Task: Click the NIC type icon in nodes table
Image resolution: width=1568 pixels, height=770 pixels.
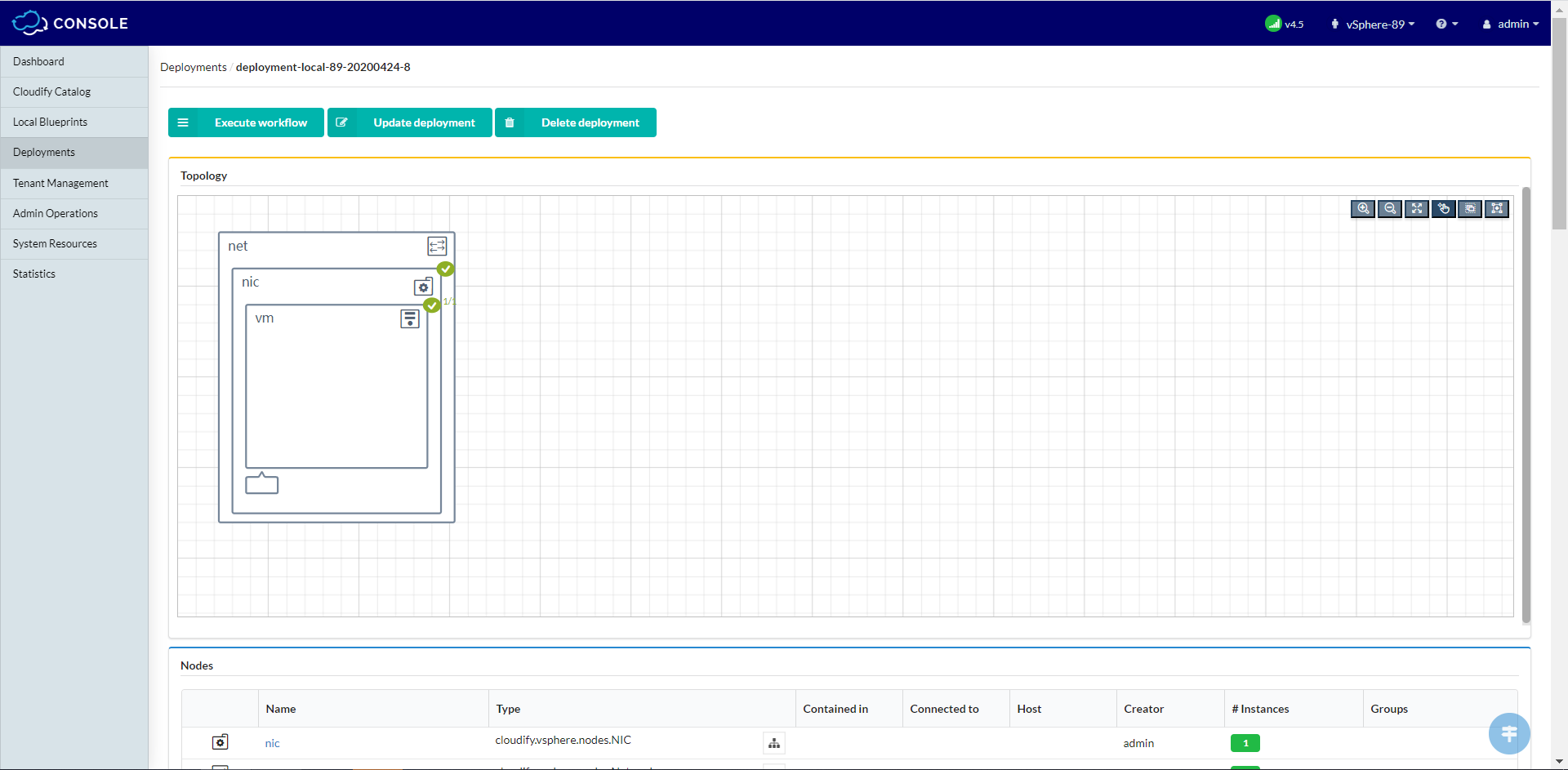Action: (220, 742)
